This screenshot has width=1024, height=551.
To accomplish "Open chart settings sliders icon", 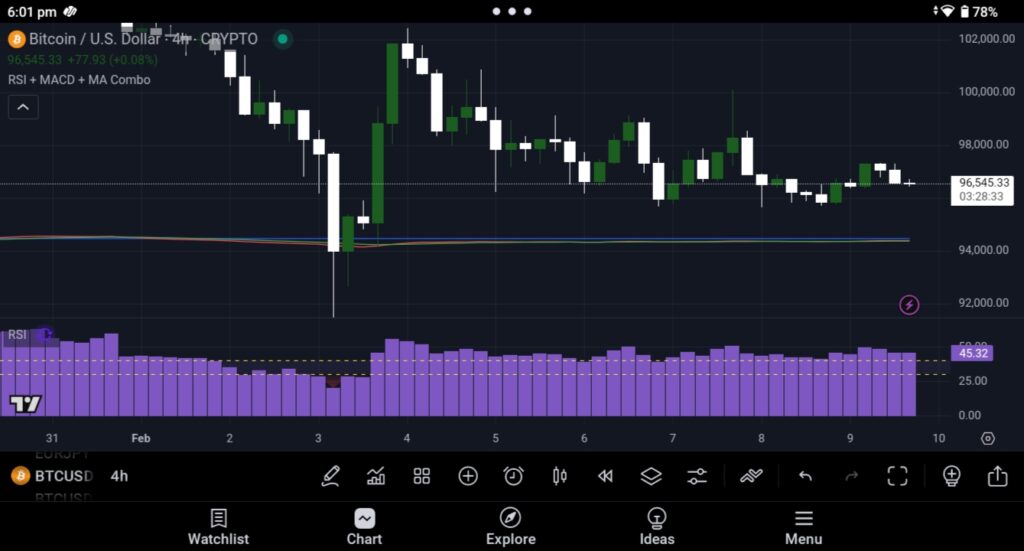I will click(697, 476).
